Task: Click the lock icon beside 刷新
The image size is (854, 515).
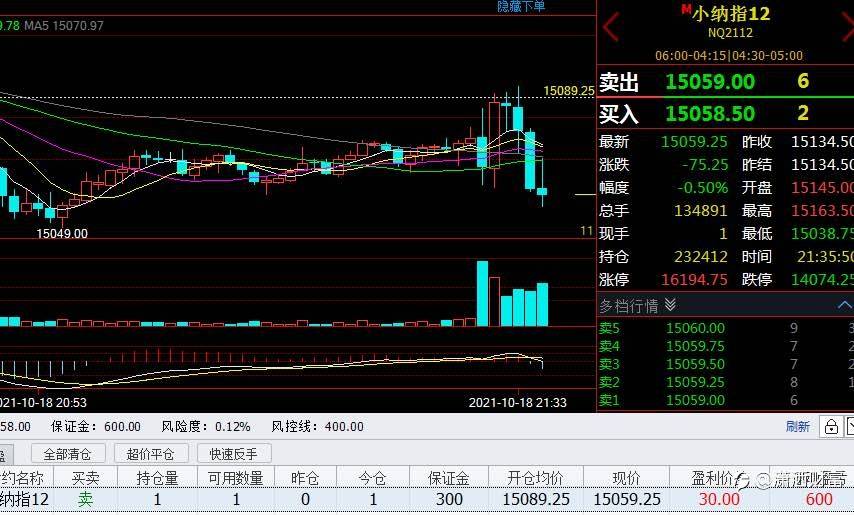Action: coord(831,426)
